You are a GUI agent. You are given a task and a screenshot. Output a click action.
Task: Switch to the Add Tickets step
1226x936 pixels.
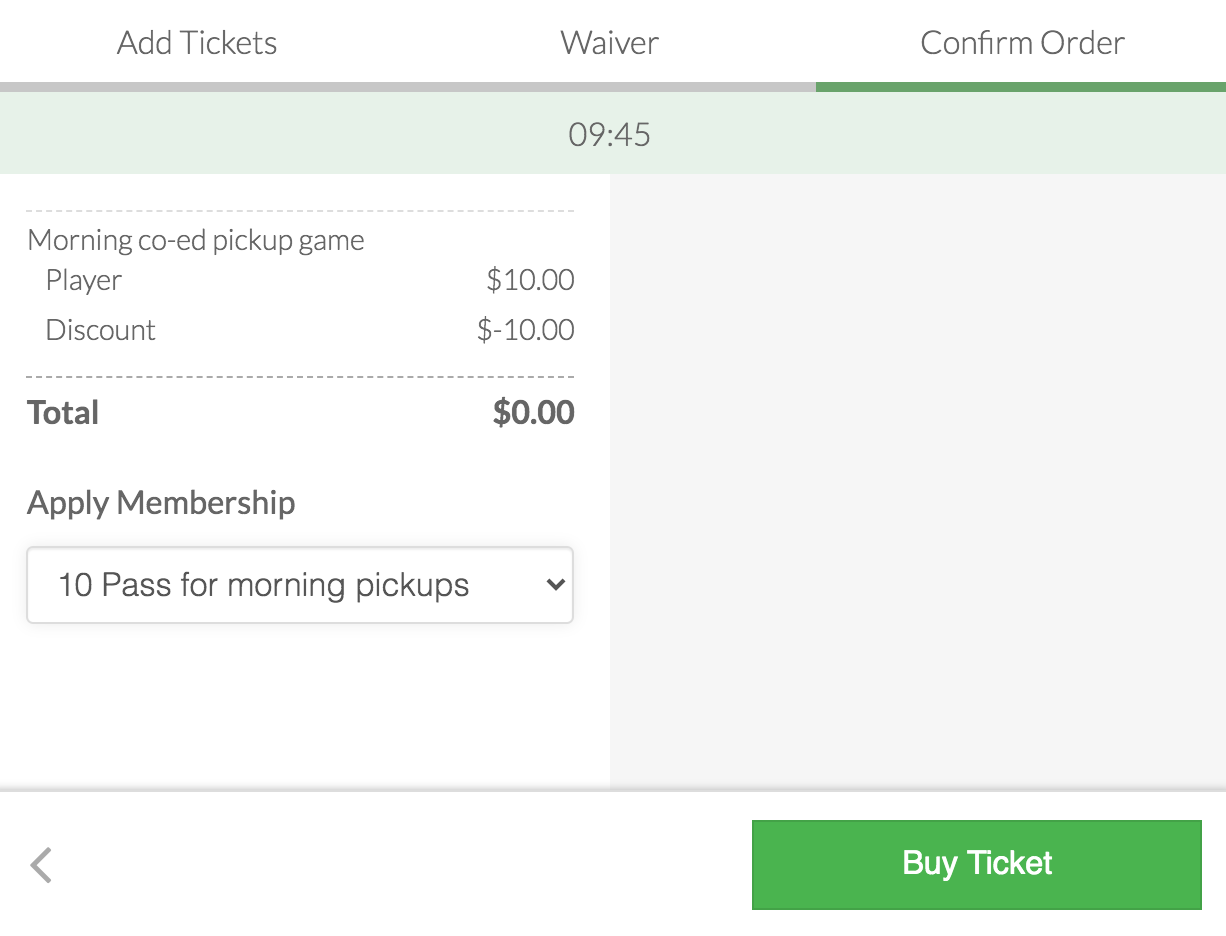197,43
